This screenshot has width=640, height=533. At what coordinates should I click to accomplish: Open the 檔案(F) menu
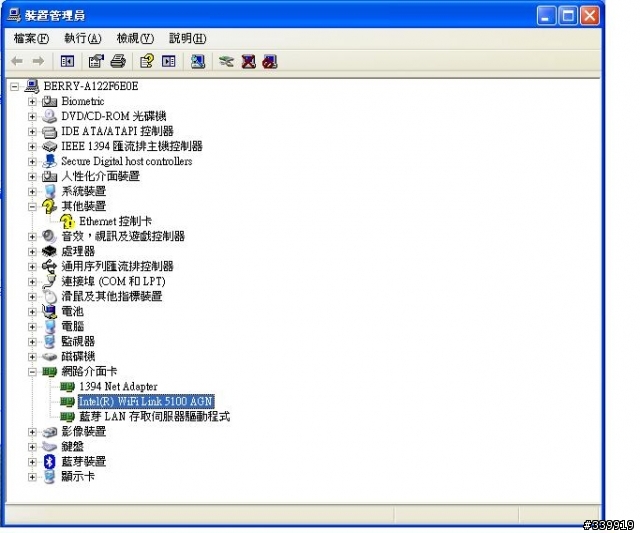pyautogui.click(x=31, y=38)
